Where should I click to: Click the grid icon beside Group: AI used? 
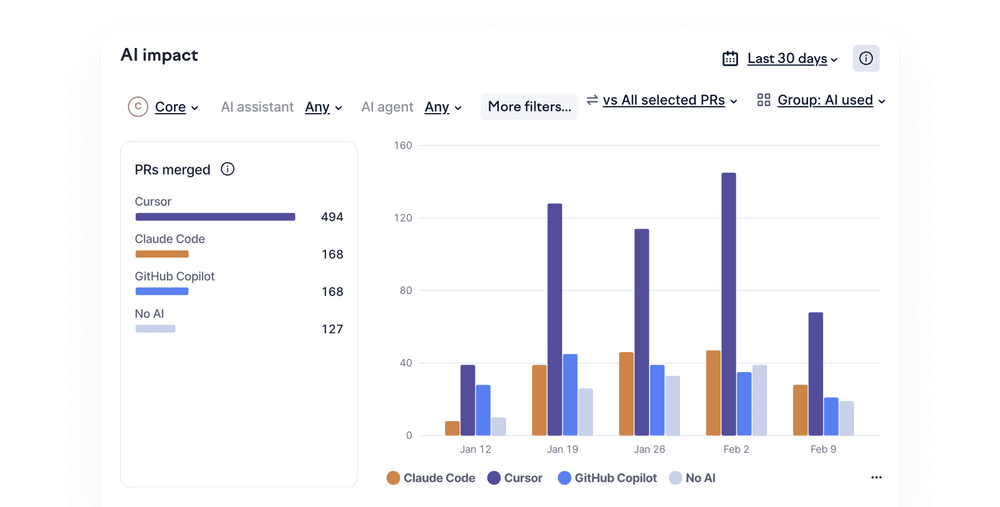[x=764, y=100]
